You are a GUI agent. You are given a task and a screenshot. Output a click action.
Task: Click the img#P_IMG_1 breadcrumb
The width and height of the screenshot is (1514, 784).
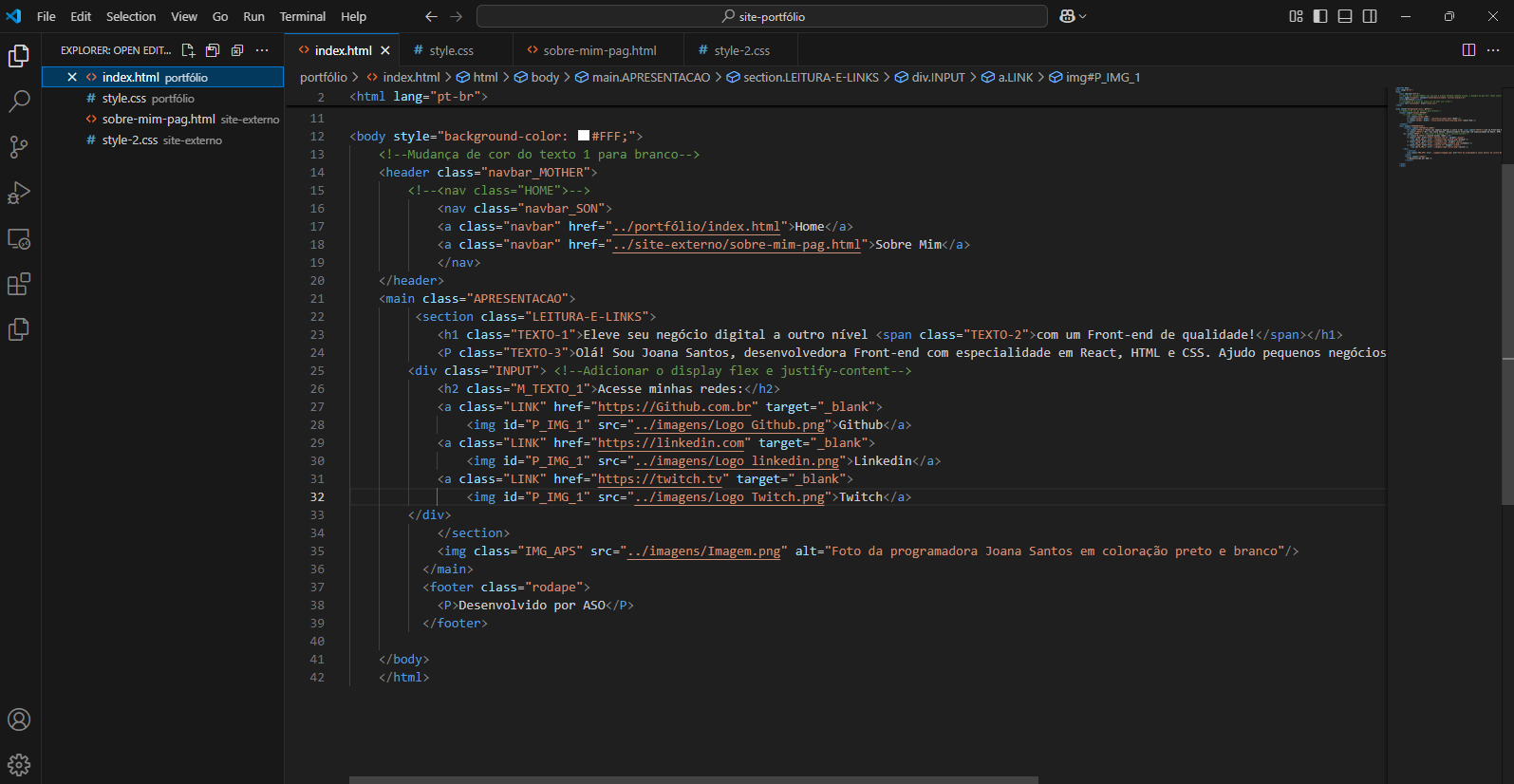[x=1094, y=77]
